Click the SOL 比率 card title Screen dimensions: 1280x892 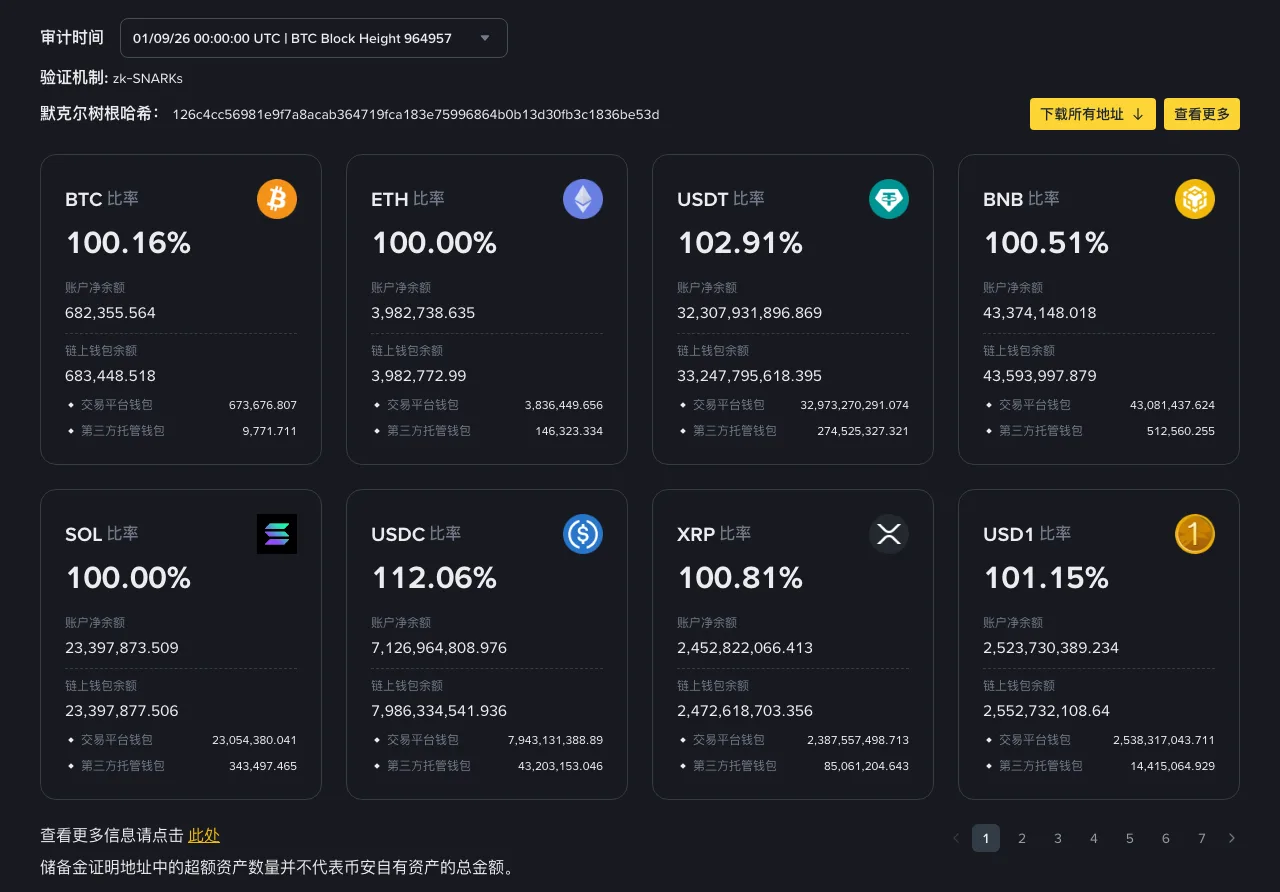102,534
